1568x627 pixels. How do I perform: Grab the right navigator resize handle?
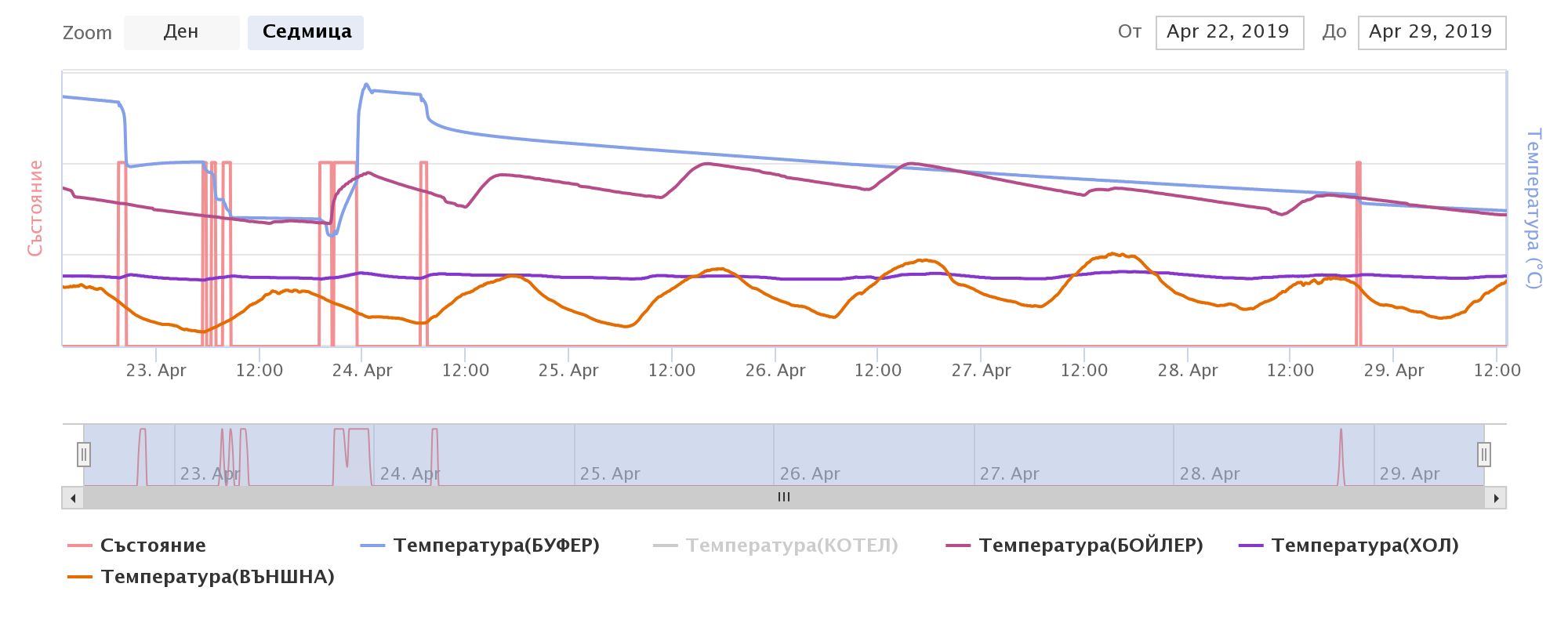point(1483,453)
